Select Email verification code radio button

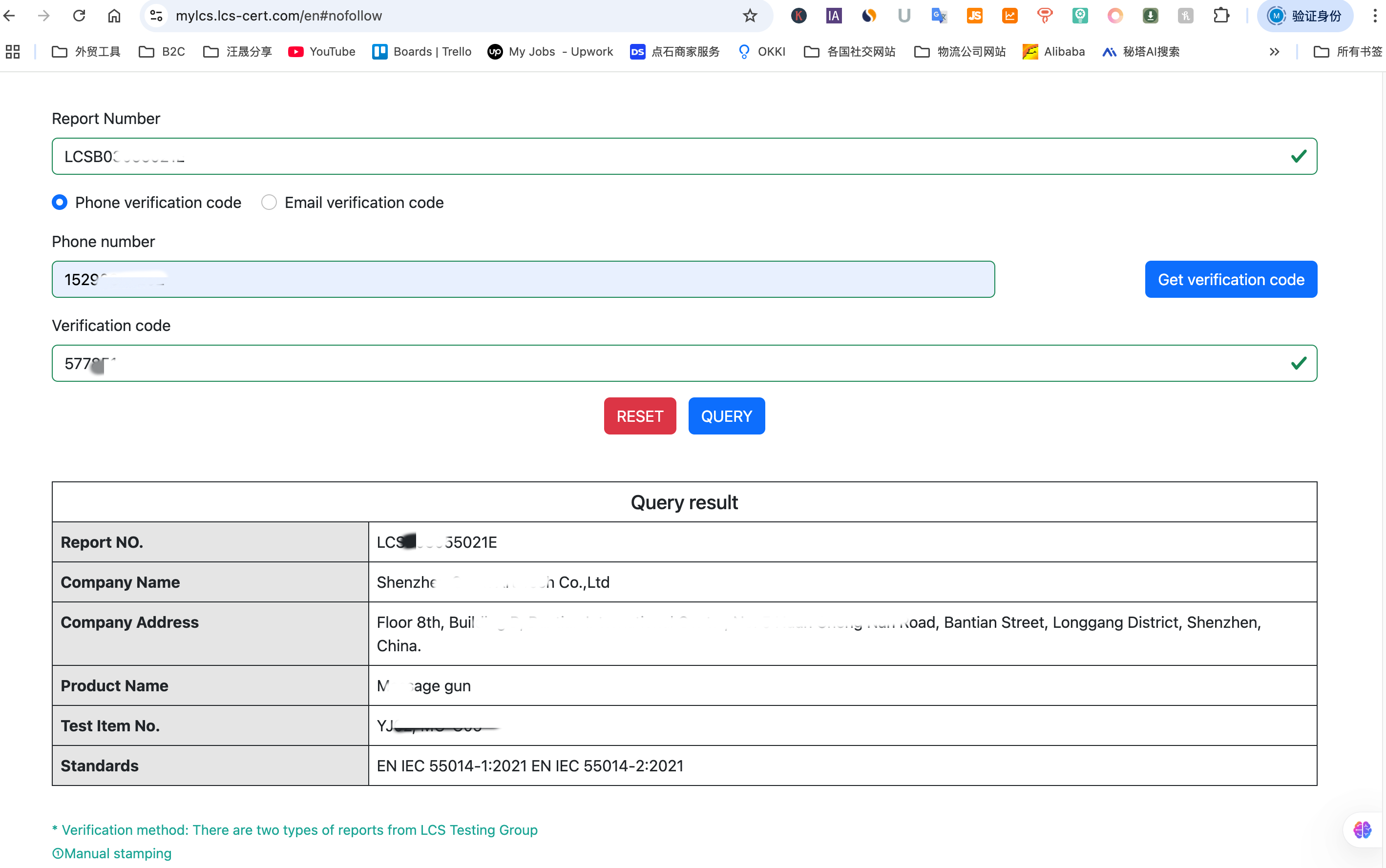point(269,203)
